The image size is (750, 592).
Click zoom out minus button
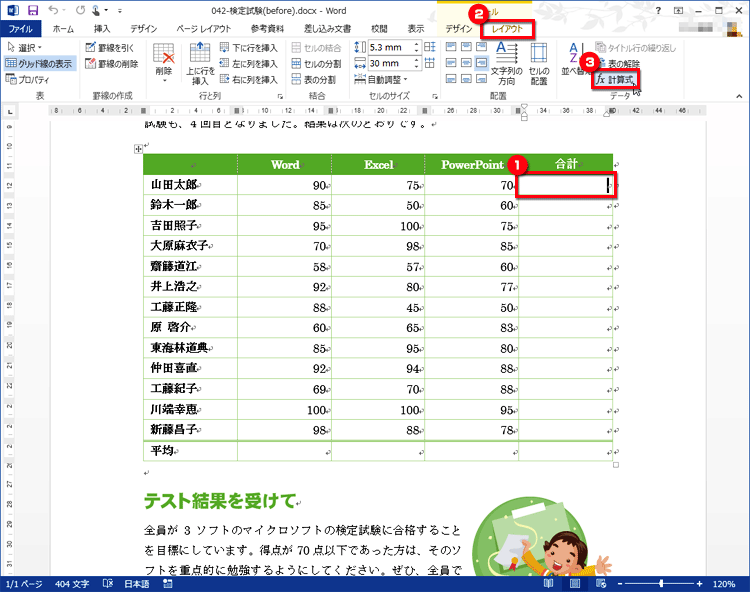pos(620,584)
